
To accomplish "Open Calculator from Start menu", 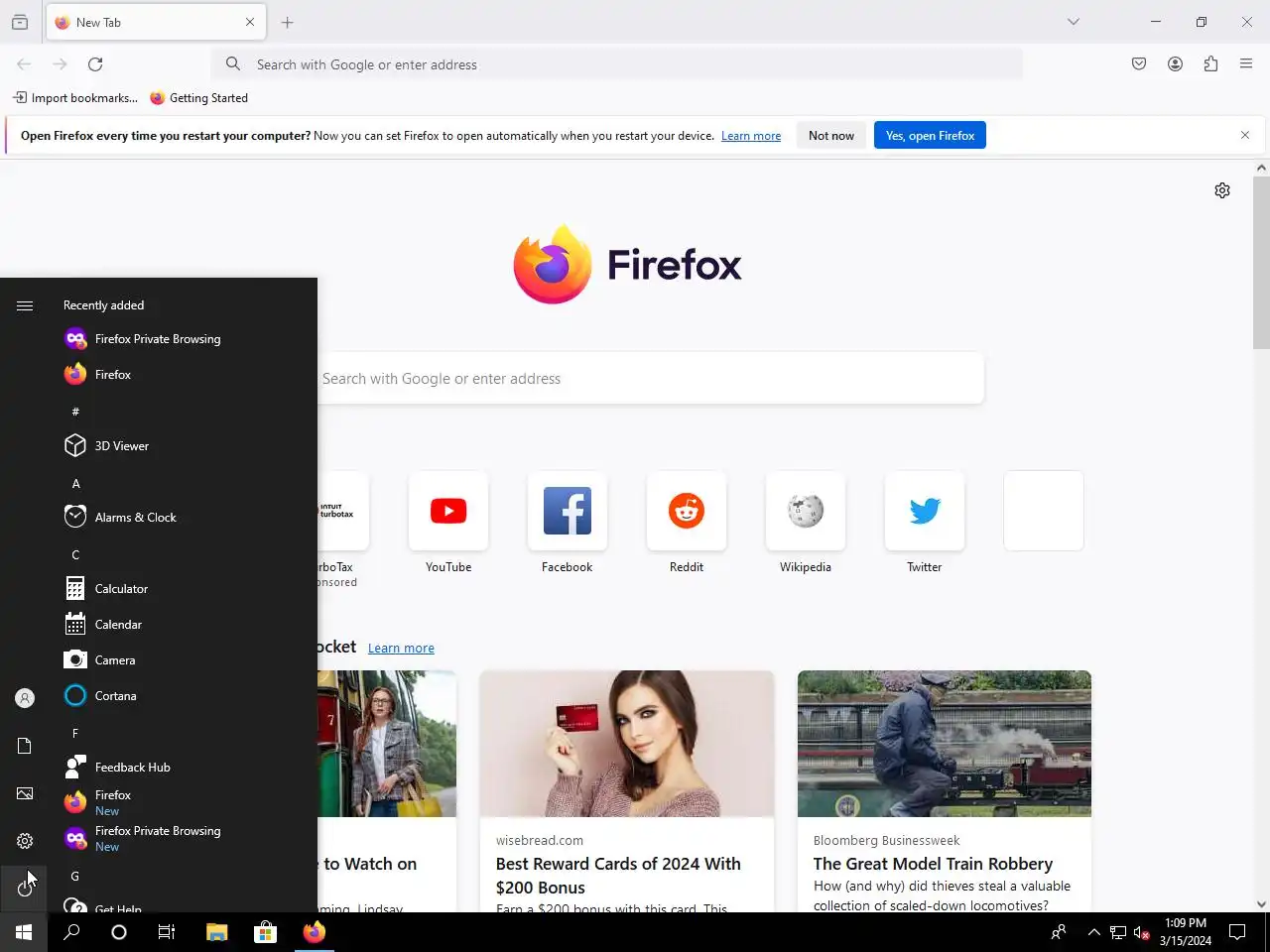I will pyautogui.click(x=183, y=589).
